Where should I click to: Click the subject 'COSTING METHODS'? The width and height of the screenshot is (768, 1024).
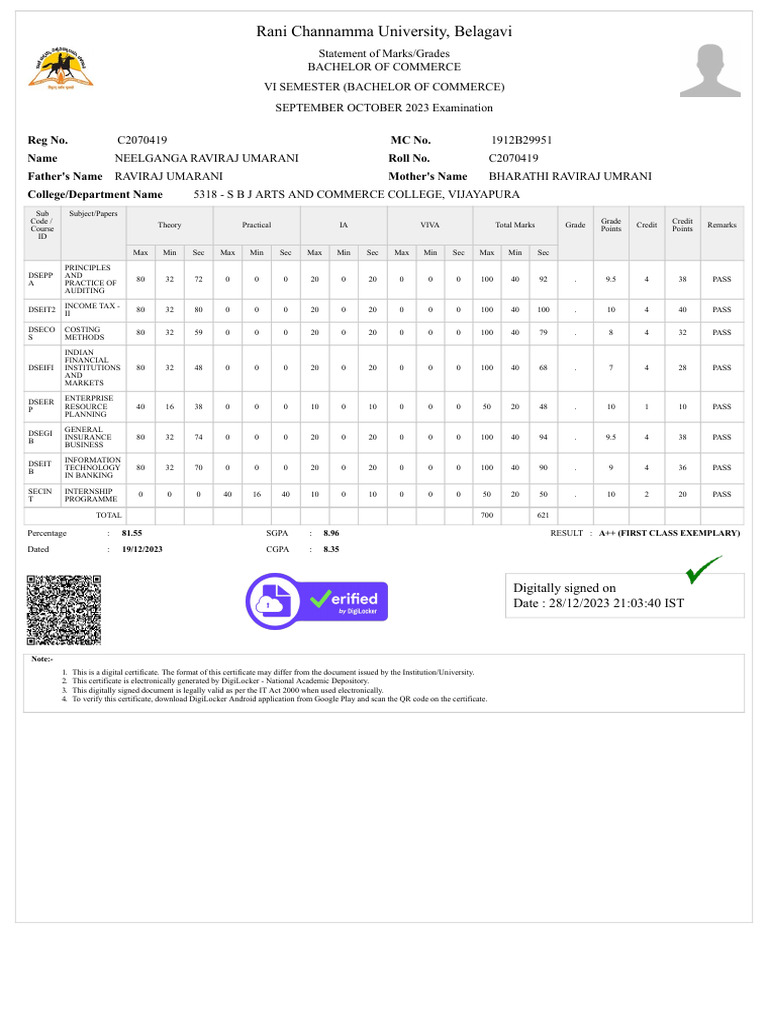coord(84,333)
